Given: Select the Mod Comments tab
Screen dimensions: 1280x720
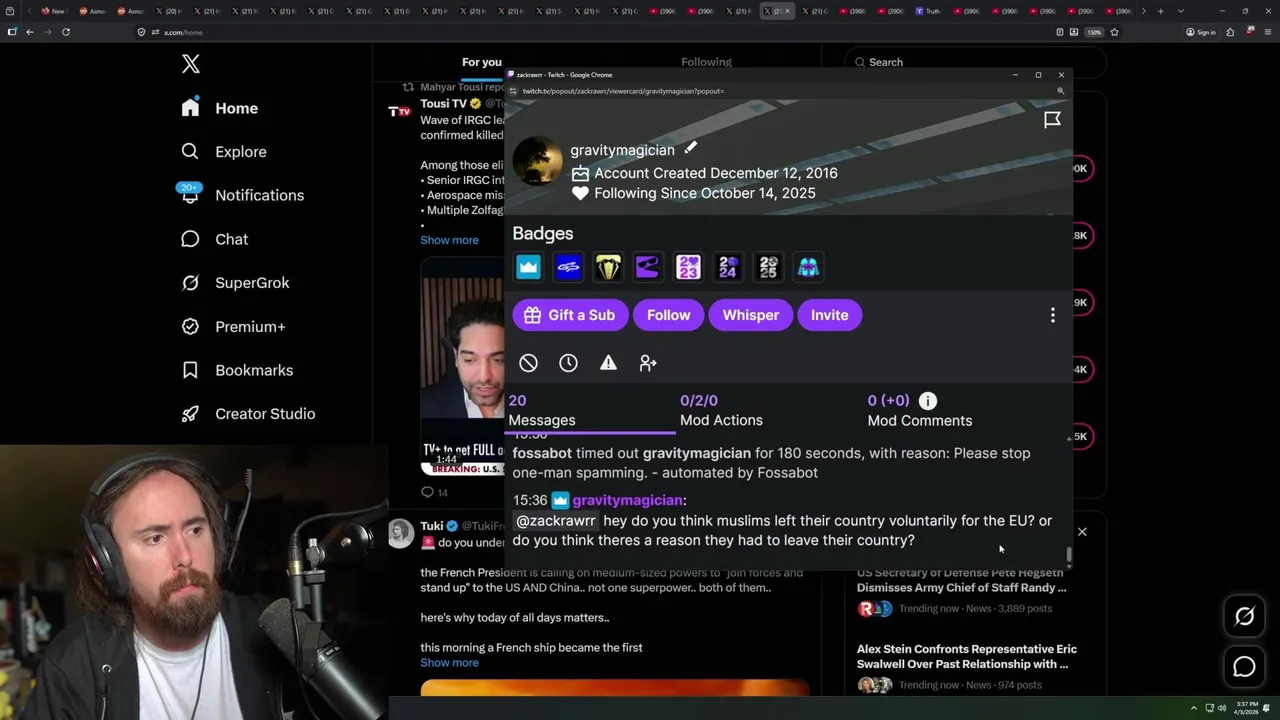Looking at the screenshot, I should coord(919,411).
